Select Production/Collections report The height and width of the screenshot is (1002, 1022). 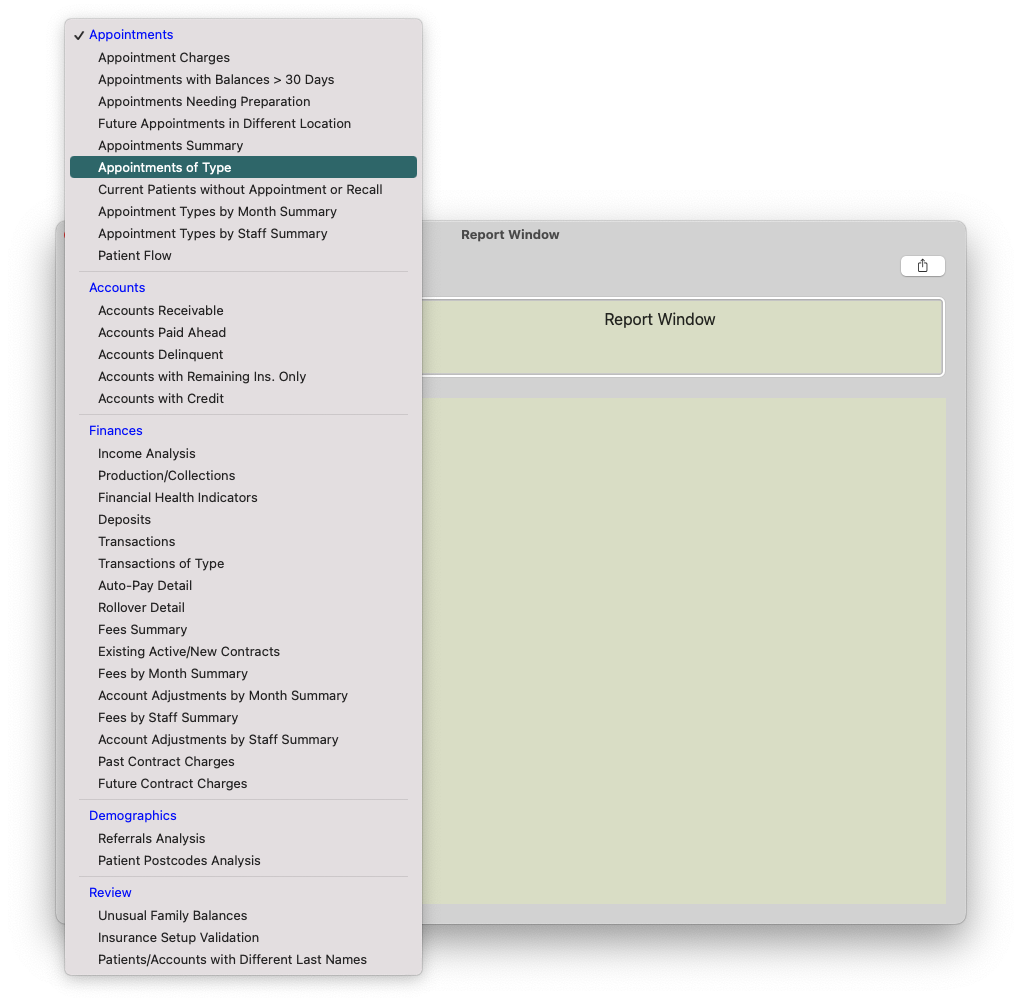tap(166, 475)
